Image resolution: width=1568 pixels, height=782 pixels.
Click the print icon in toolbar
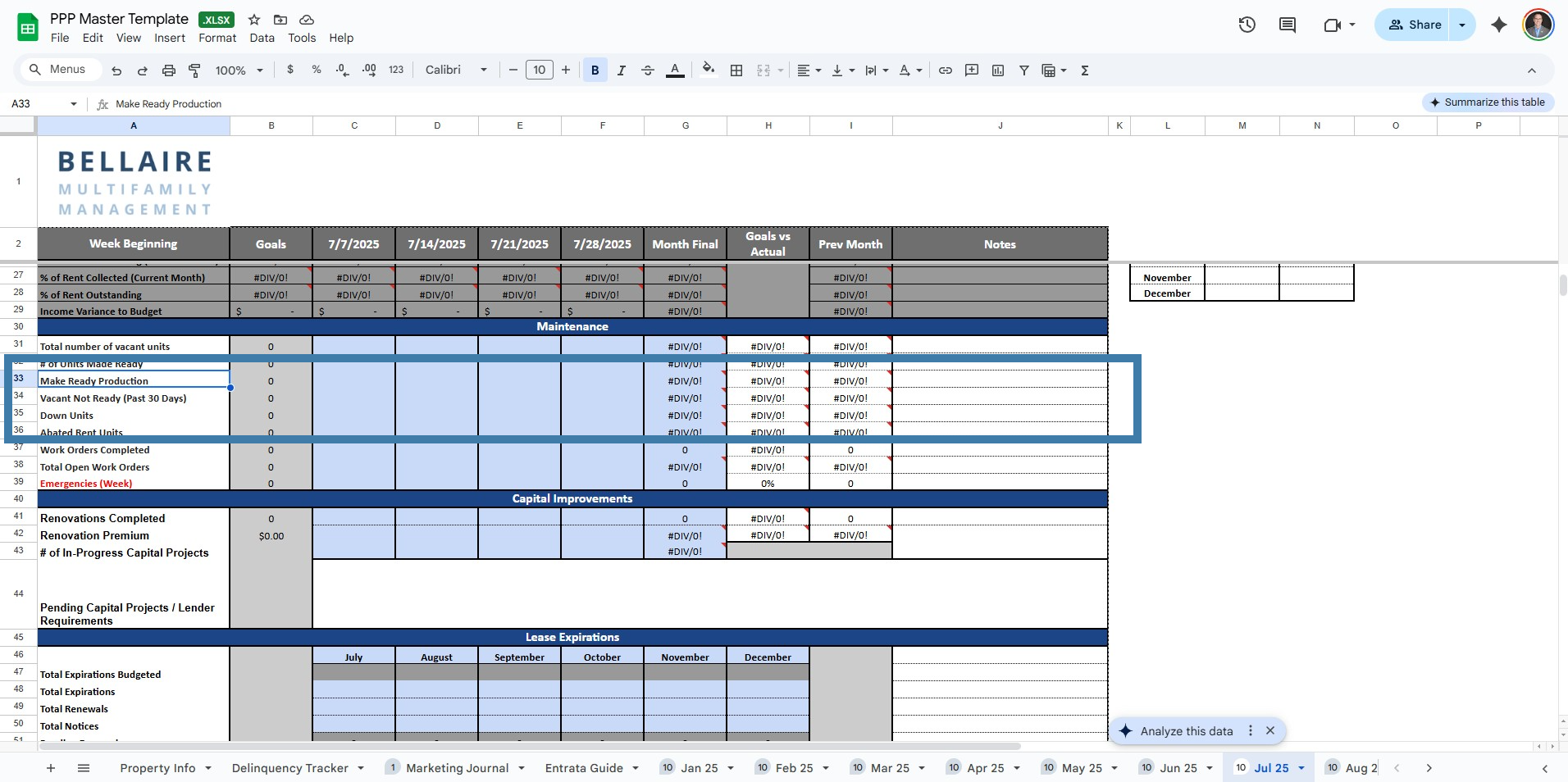168,70
